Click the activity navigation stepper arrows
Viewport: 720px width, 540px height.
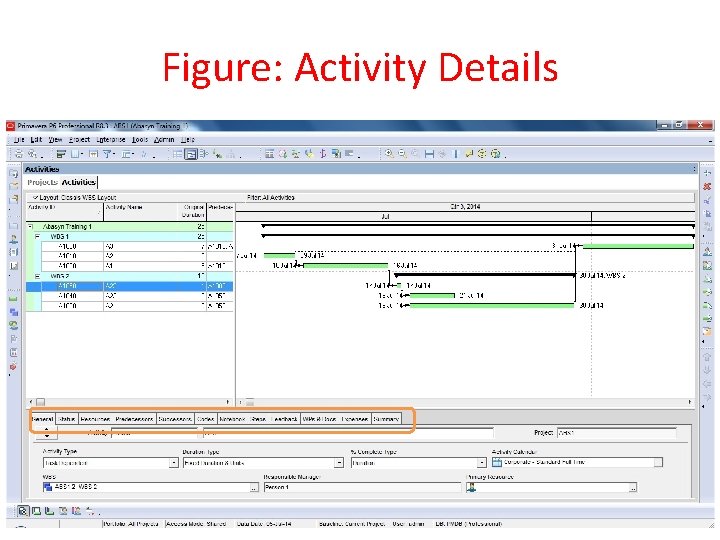click(47, 432)
